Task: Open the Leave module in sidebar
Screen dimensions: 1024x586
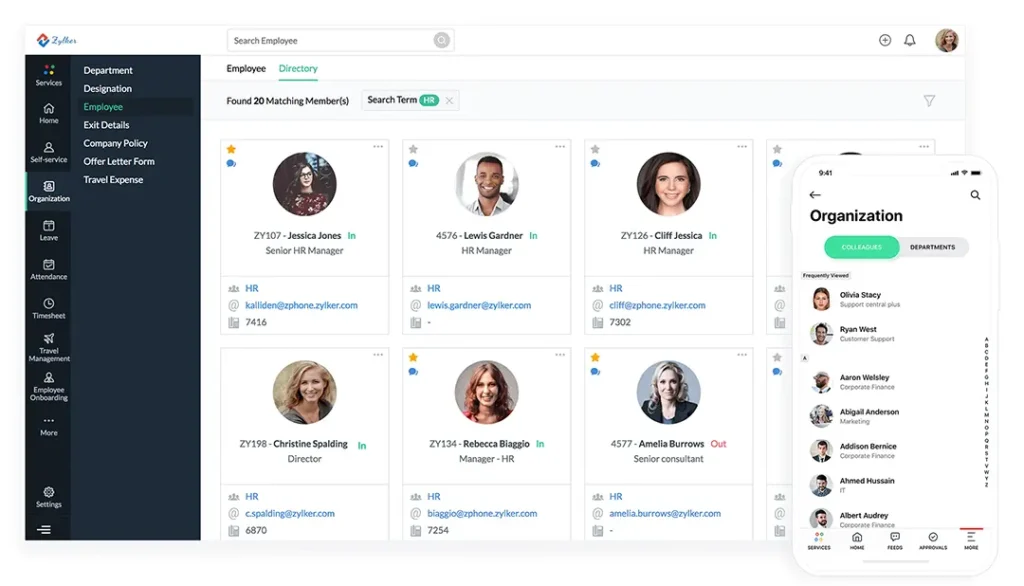Action: 48,230
